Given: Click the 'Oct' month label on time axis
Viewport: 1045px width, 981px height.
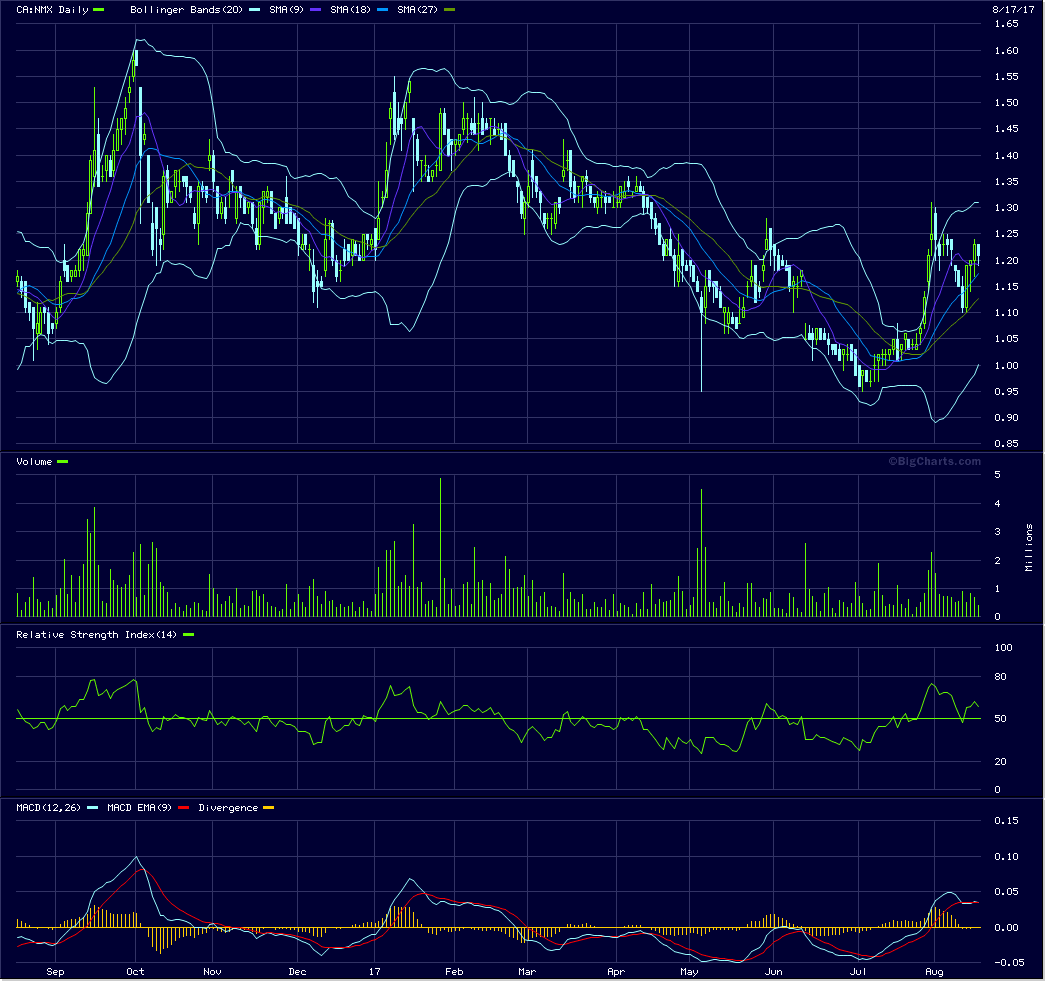Looking at the screenshot, I should pyautogui.click(x=135, y=972).
